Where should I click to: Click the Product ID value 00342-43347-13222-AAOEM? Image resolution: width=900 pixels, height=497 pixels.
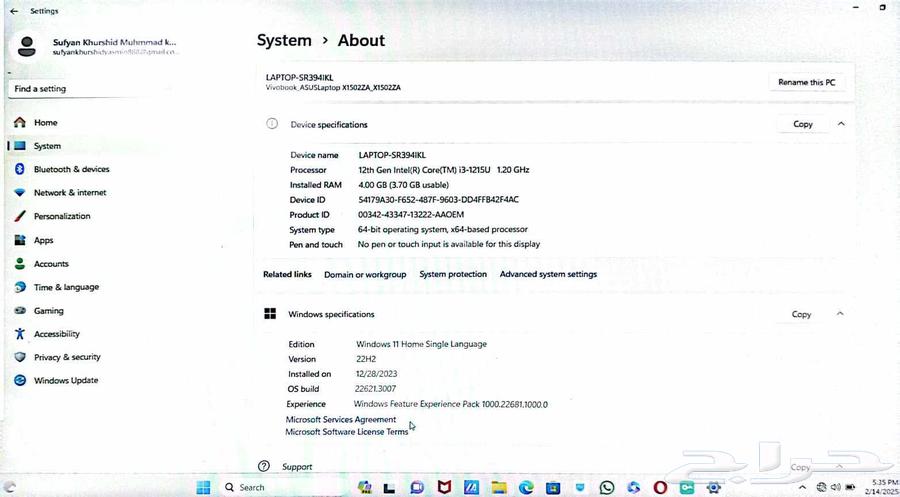tap(410, 215)
